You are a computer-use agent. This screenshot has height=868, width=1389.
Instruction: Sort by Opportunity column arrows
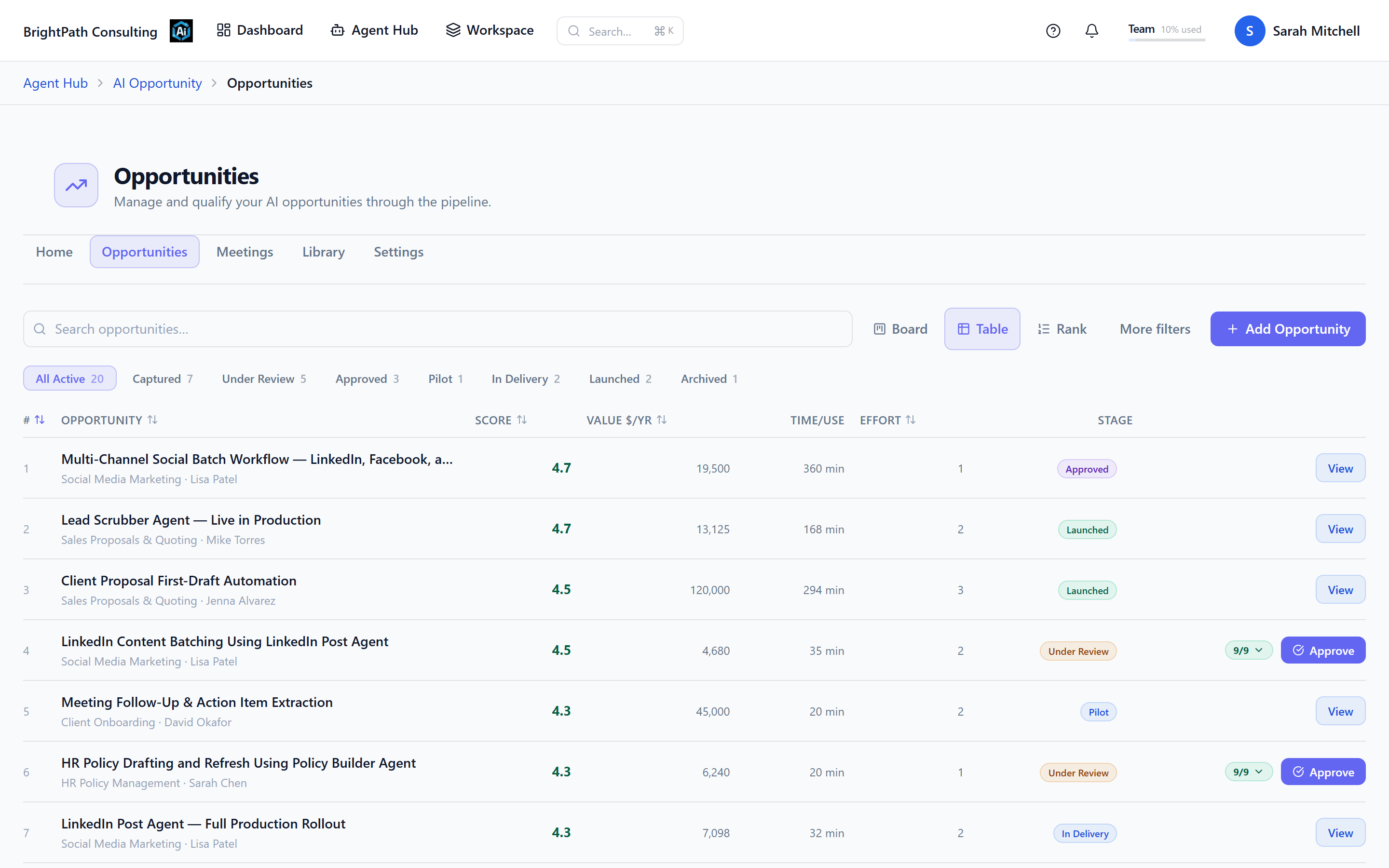[x=152, y=420]
